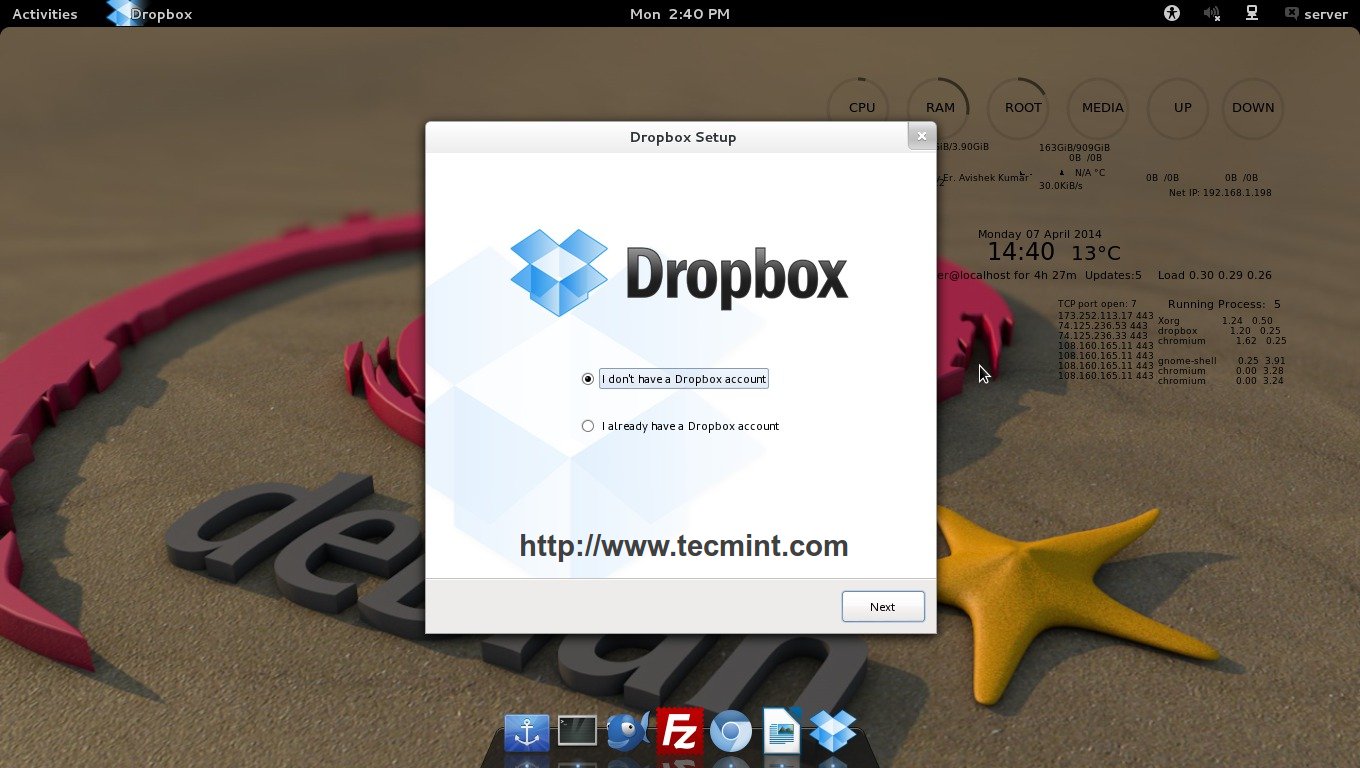
Task: Open the Activities overview
Action: pyautogui.click(x=44, y=13)
